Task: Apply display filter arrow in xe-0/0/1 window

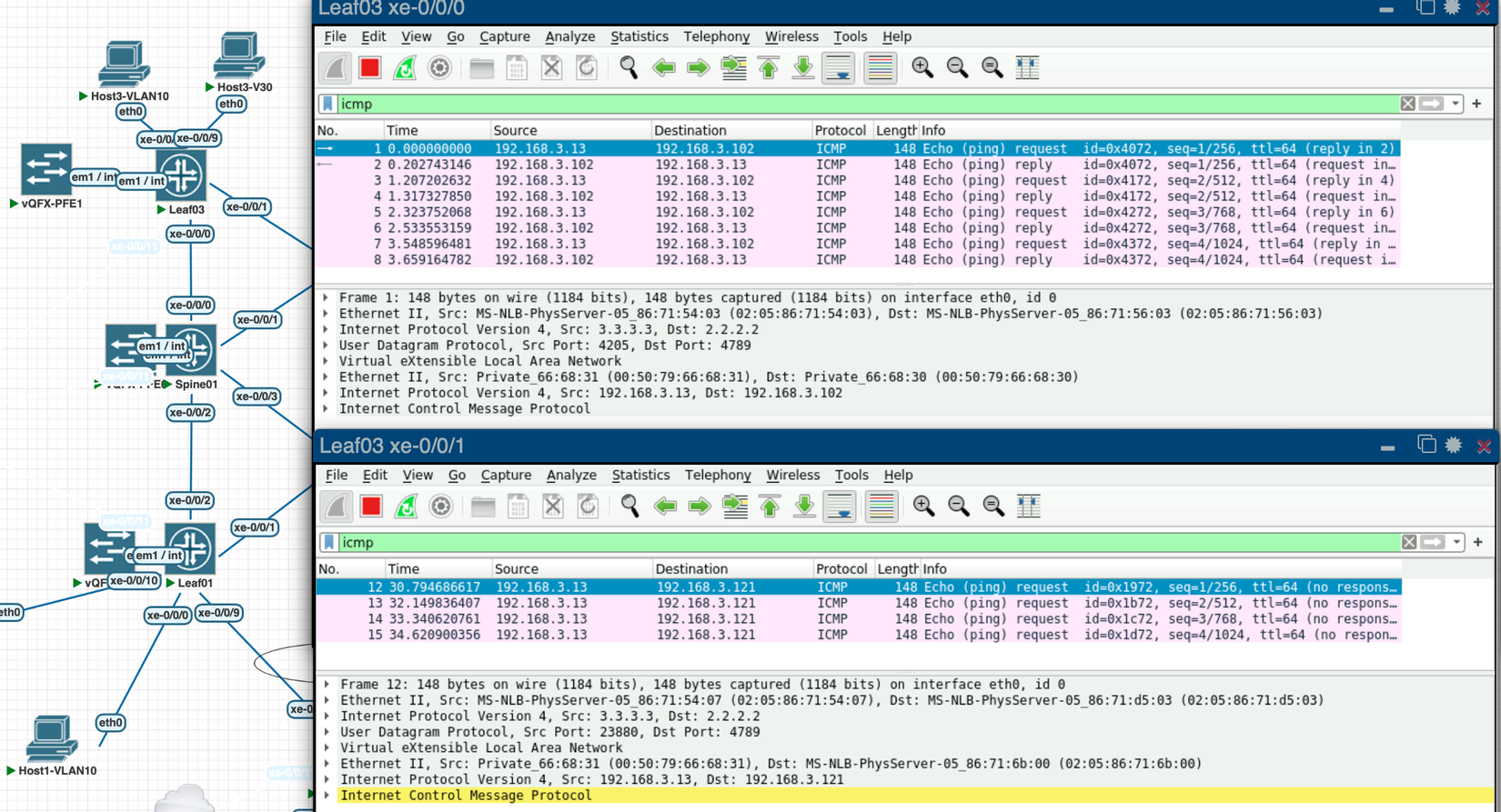Action: [x=1433, y=542]
